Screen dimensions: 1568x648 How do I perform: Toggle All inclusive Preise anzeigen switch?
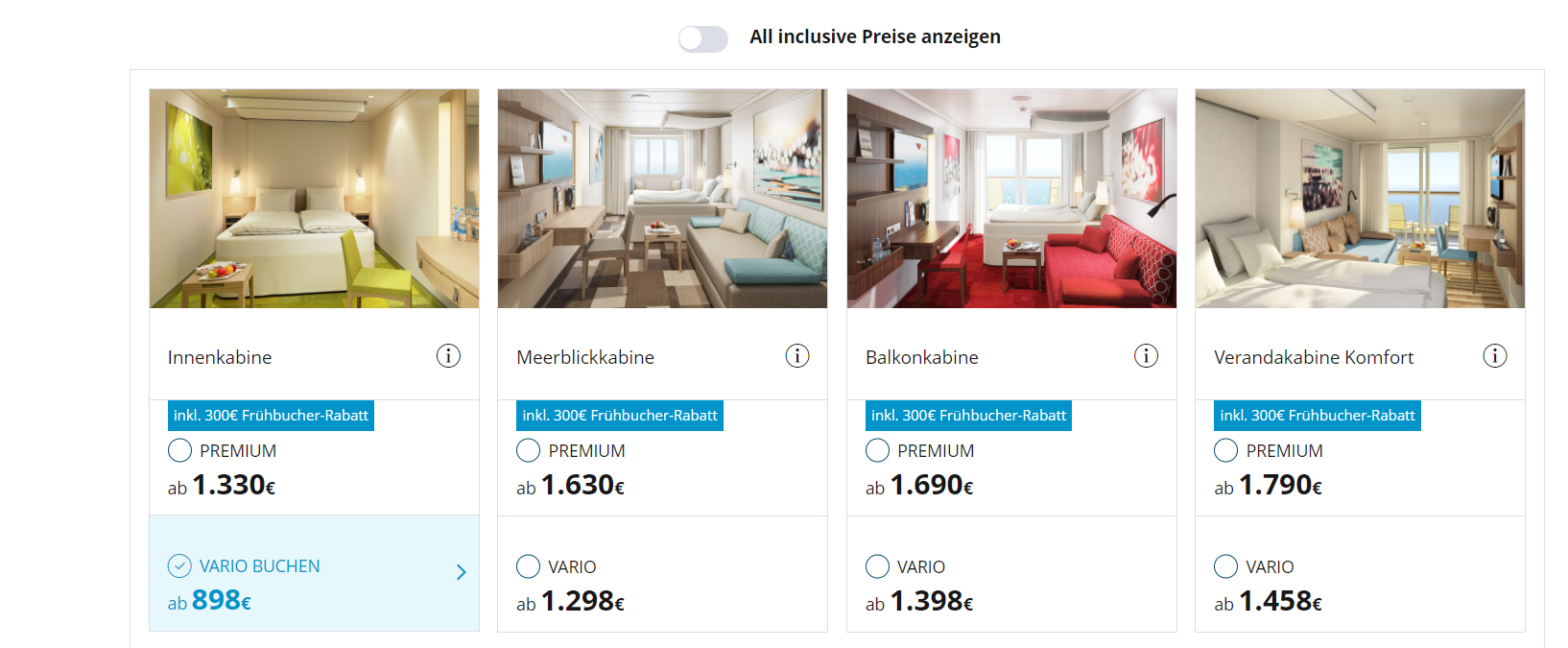[703, 38]
